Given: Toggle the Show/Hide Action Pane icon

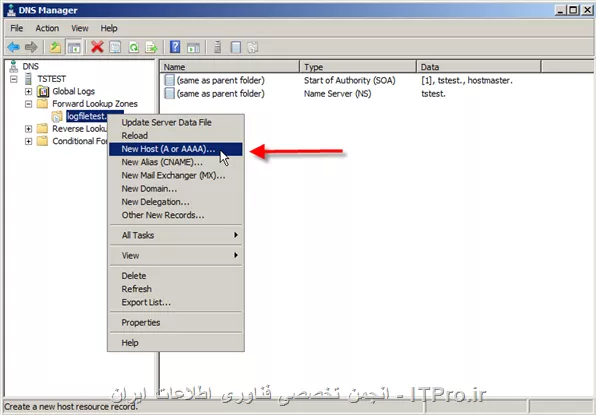Looking at the screenshot, I should [x=193, y=48].
